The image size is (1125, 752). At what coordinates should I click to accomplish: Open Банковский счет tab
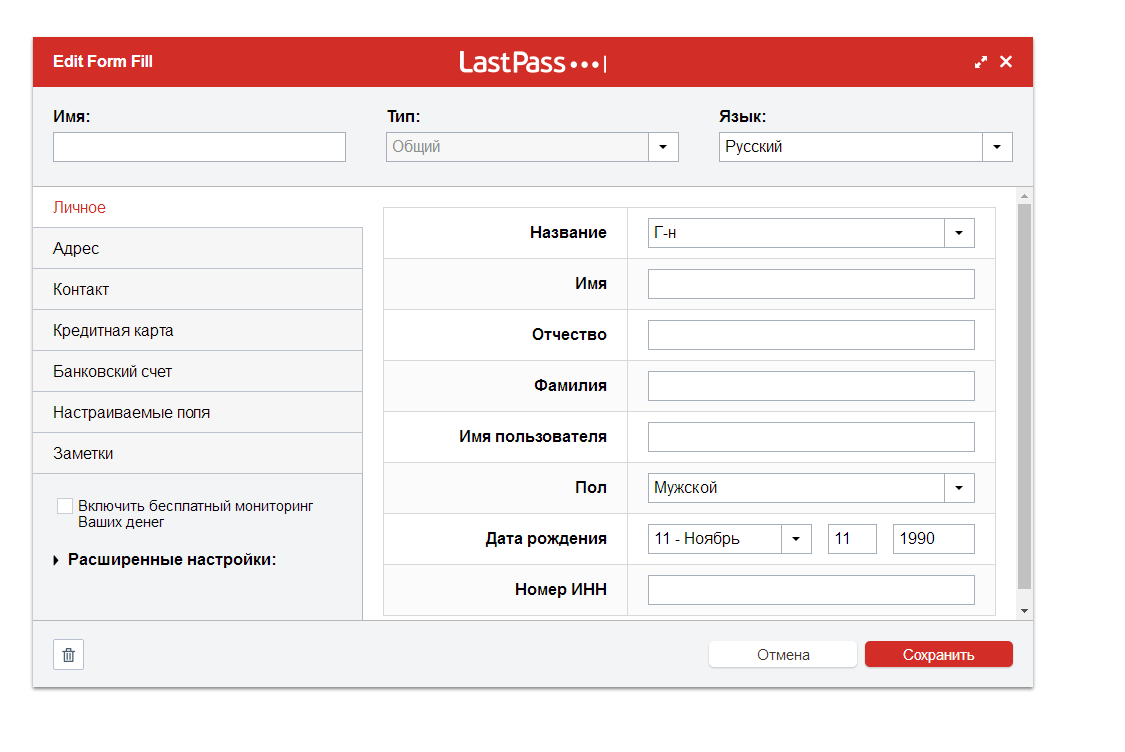(197, 371)
